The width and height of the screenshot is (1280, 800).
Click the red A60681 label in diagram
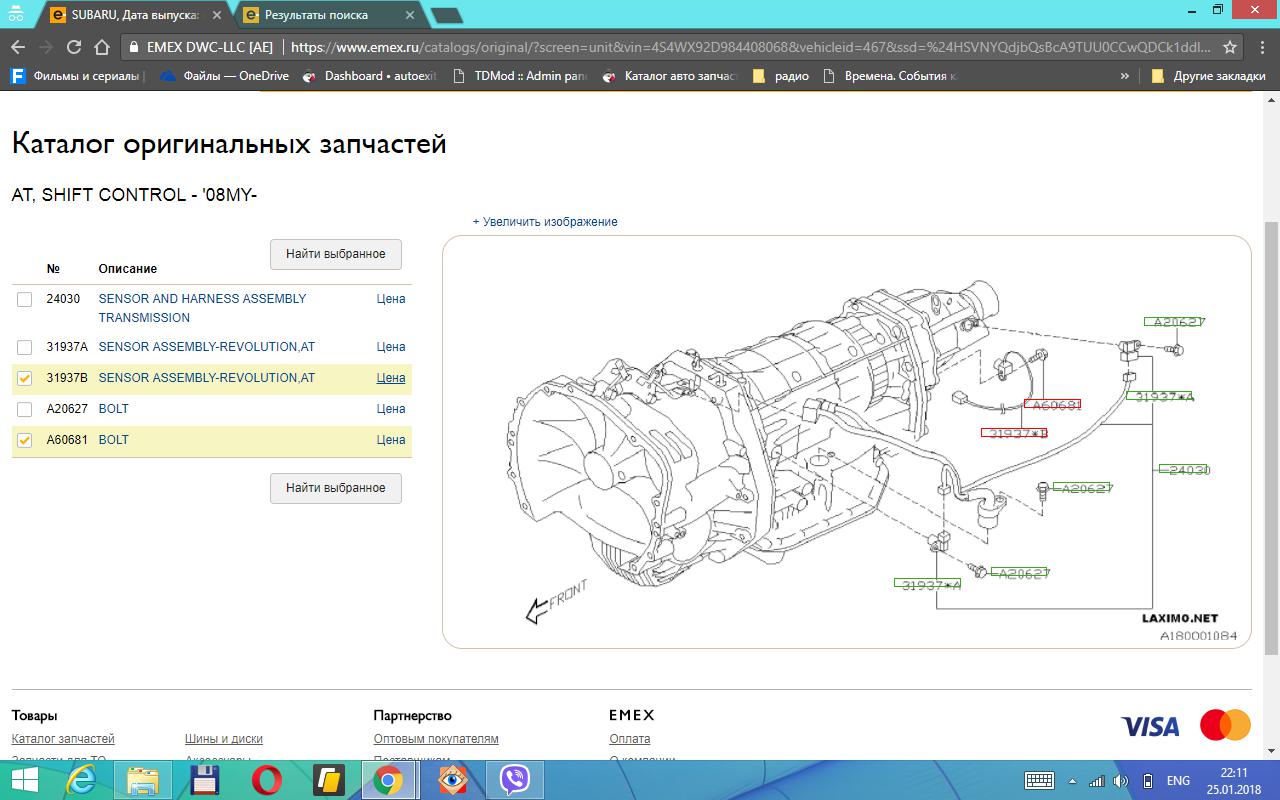click(1052, 405)
